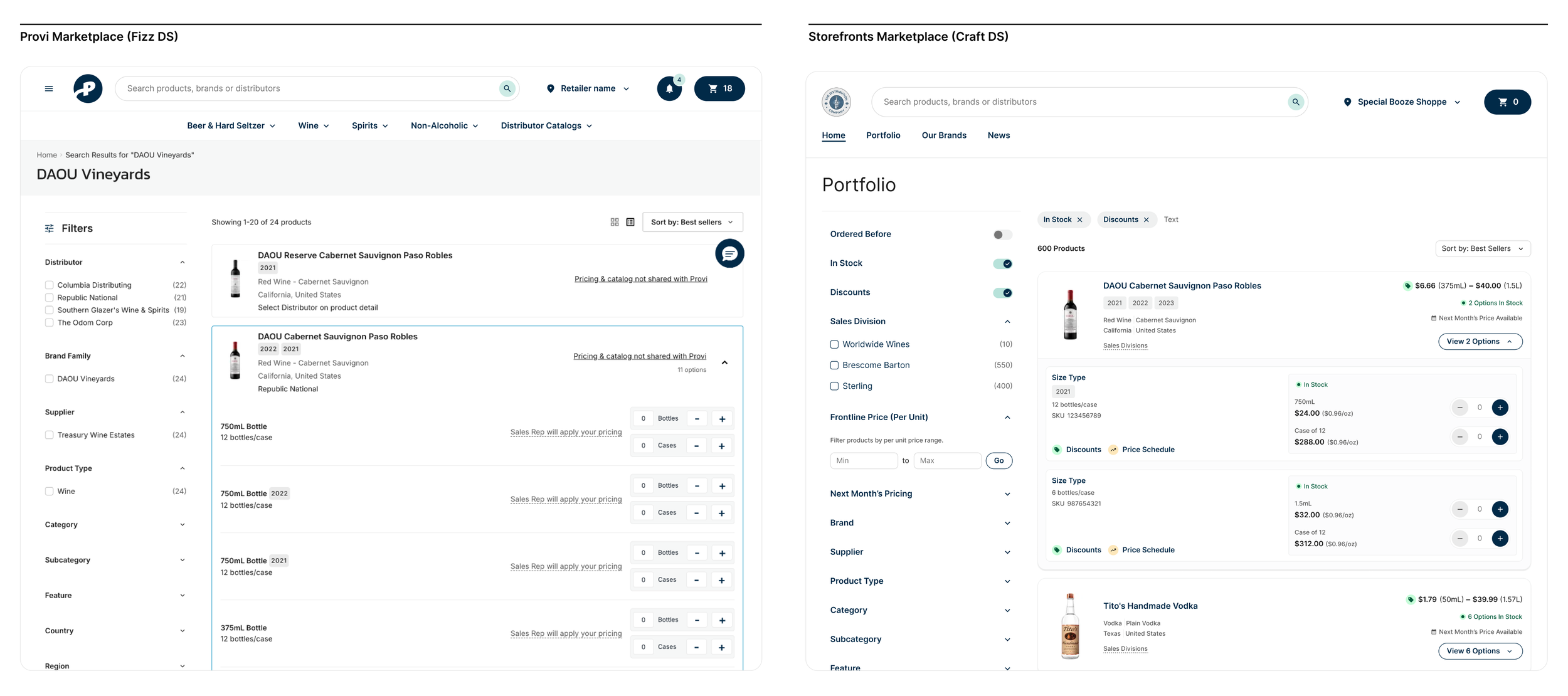This screenshot has height=696, width=1568.
Task: Remove the In Stock filter chip
Action: (x=1080, y=219)
